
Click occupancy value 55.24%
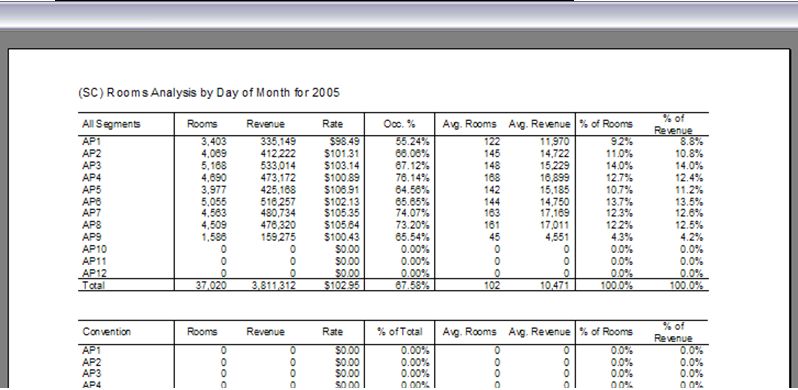(413, 142)
